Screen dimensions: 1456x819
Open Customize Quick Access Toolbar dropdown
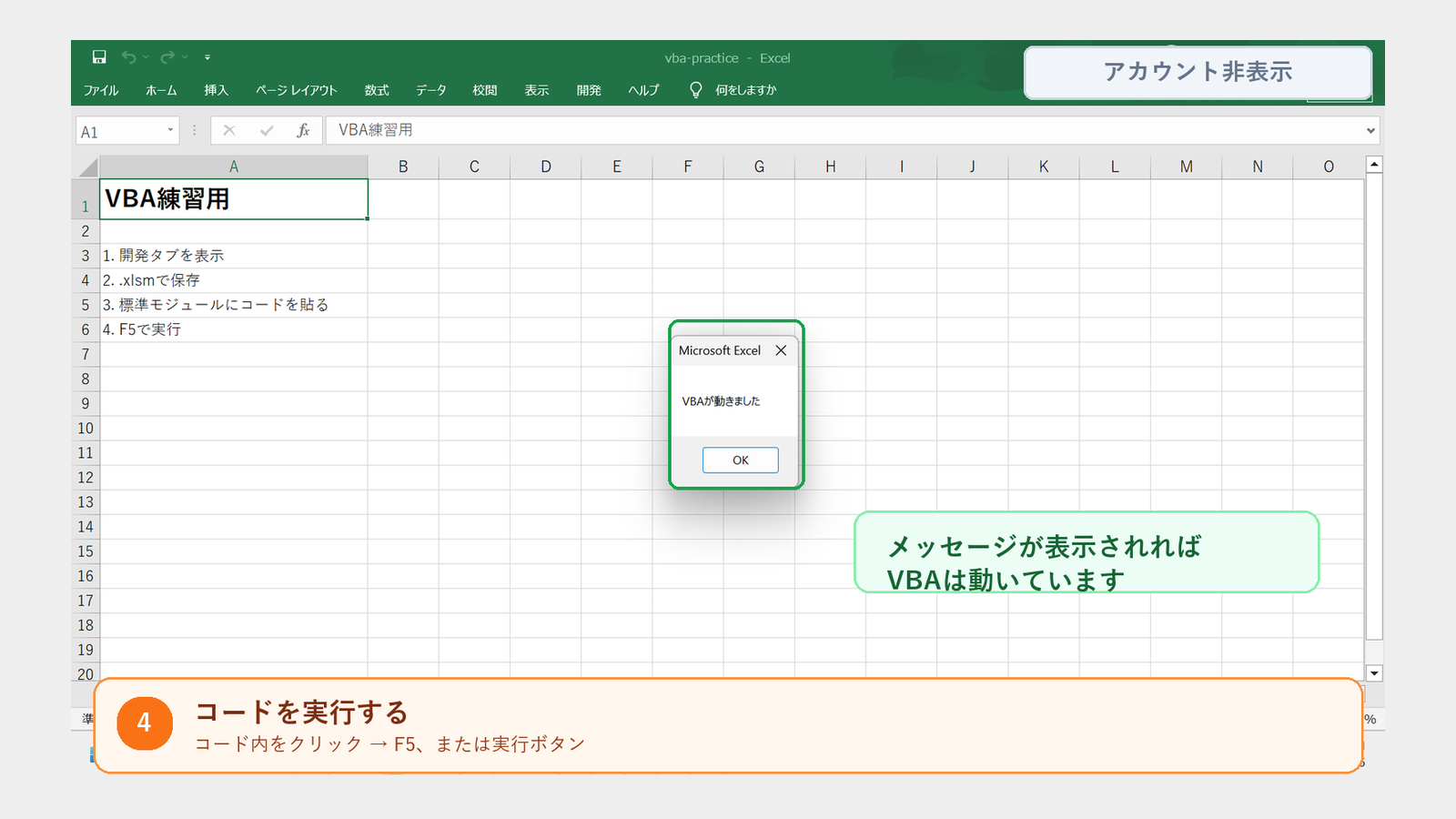[x=207, y=57]
